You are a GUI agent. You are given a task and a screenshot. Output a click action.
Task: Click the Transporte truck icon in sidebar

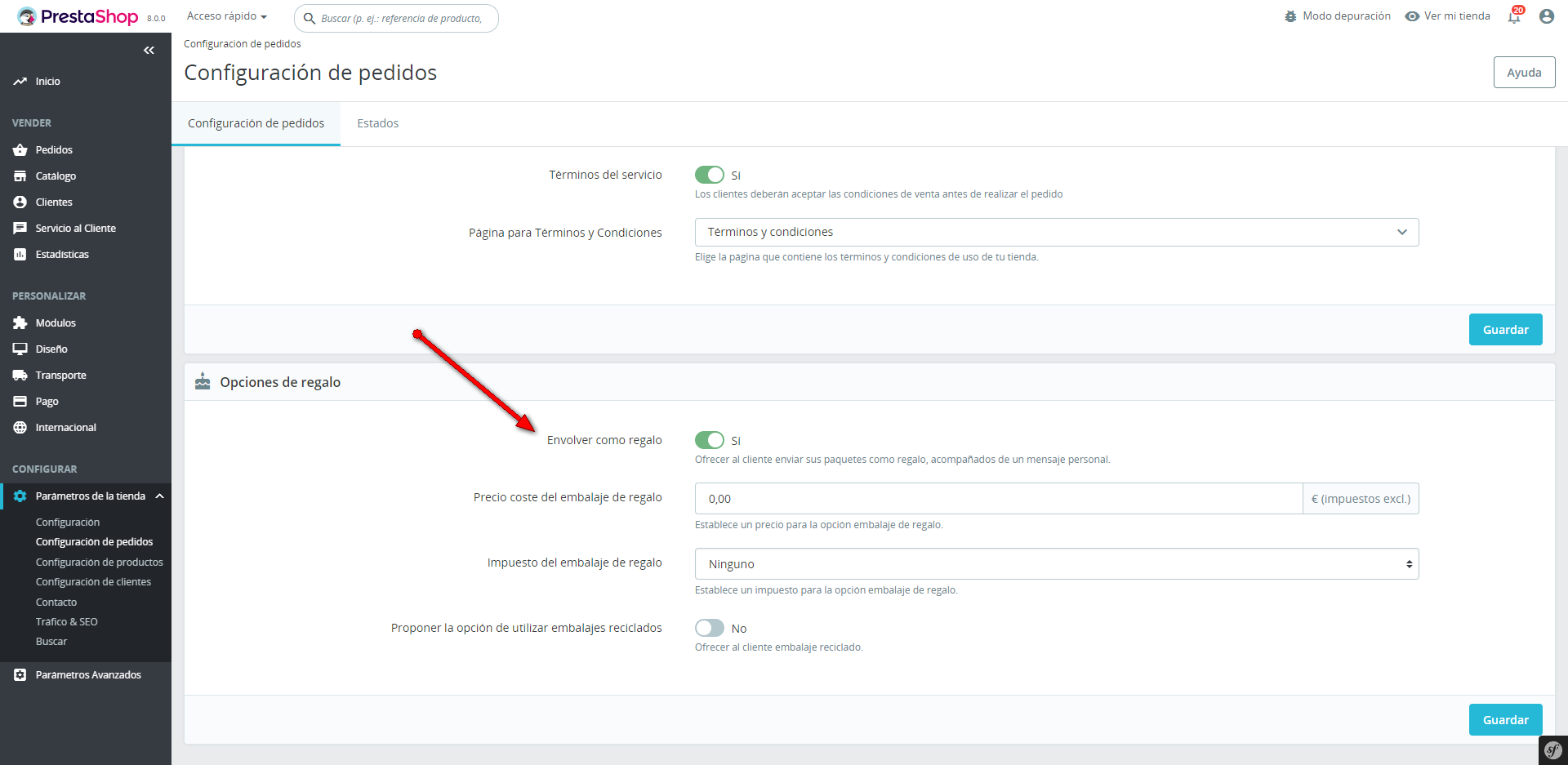(x=20, y=376)
